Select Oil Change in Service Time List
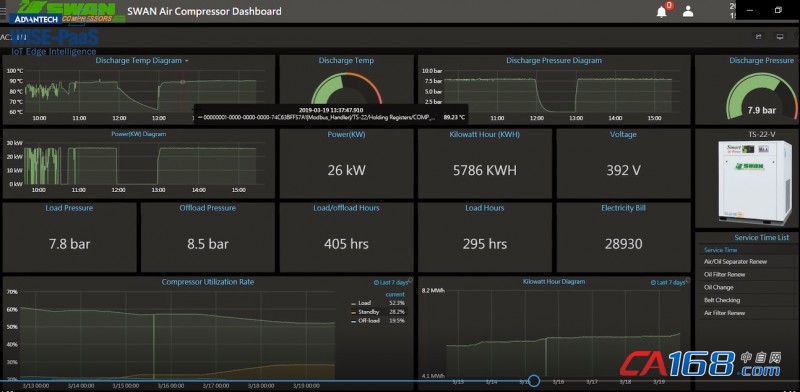The image size is (800, 392). [718, 287]
